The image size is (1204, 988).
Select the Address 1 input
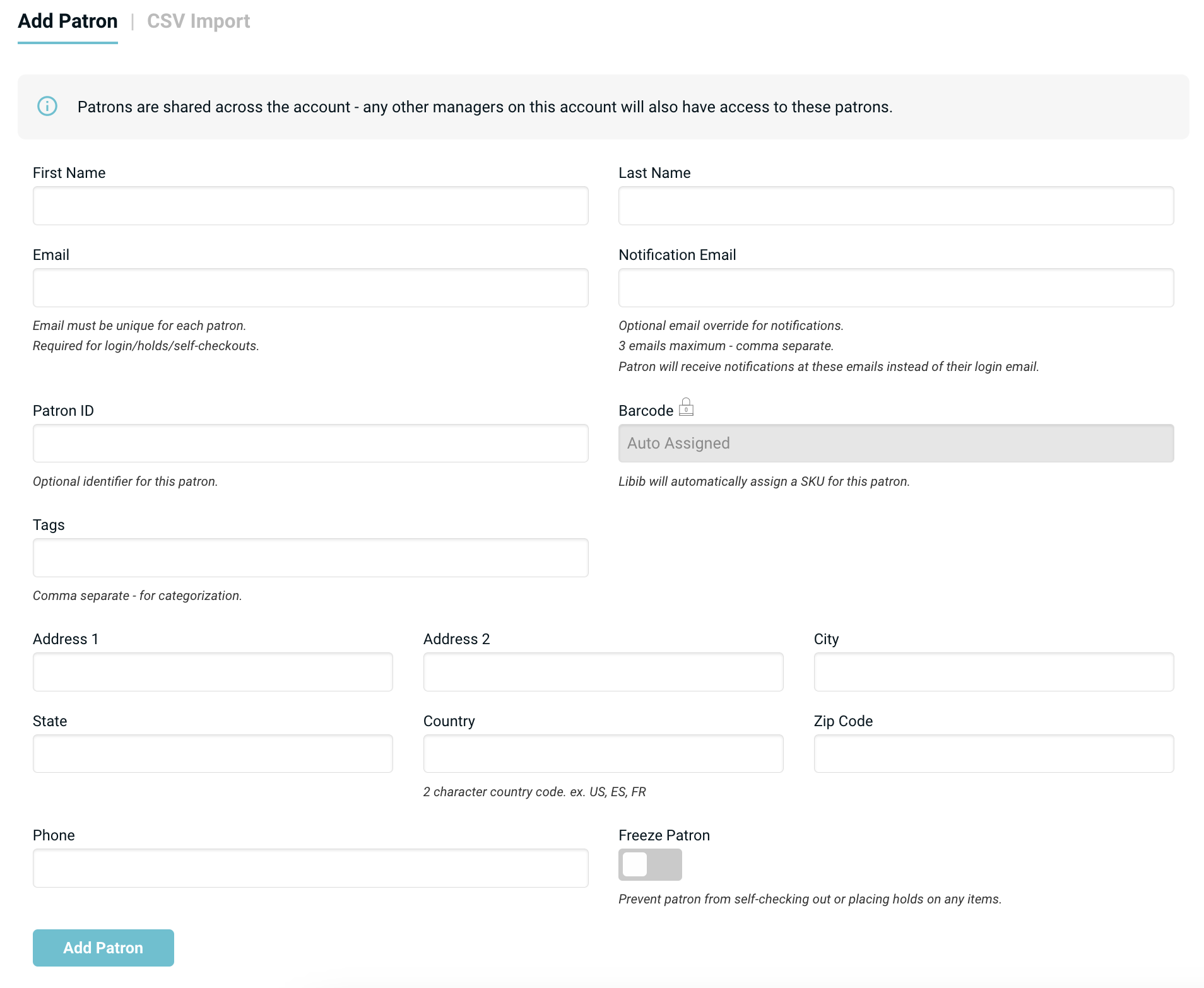pyautogui.click(x=213, y=672)
